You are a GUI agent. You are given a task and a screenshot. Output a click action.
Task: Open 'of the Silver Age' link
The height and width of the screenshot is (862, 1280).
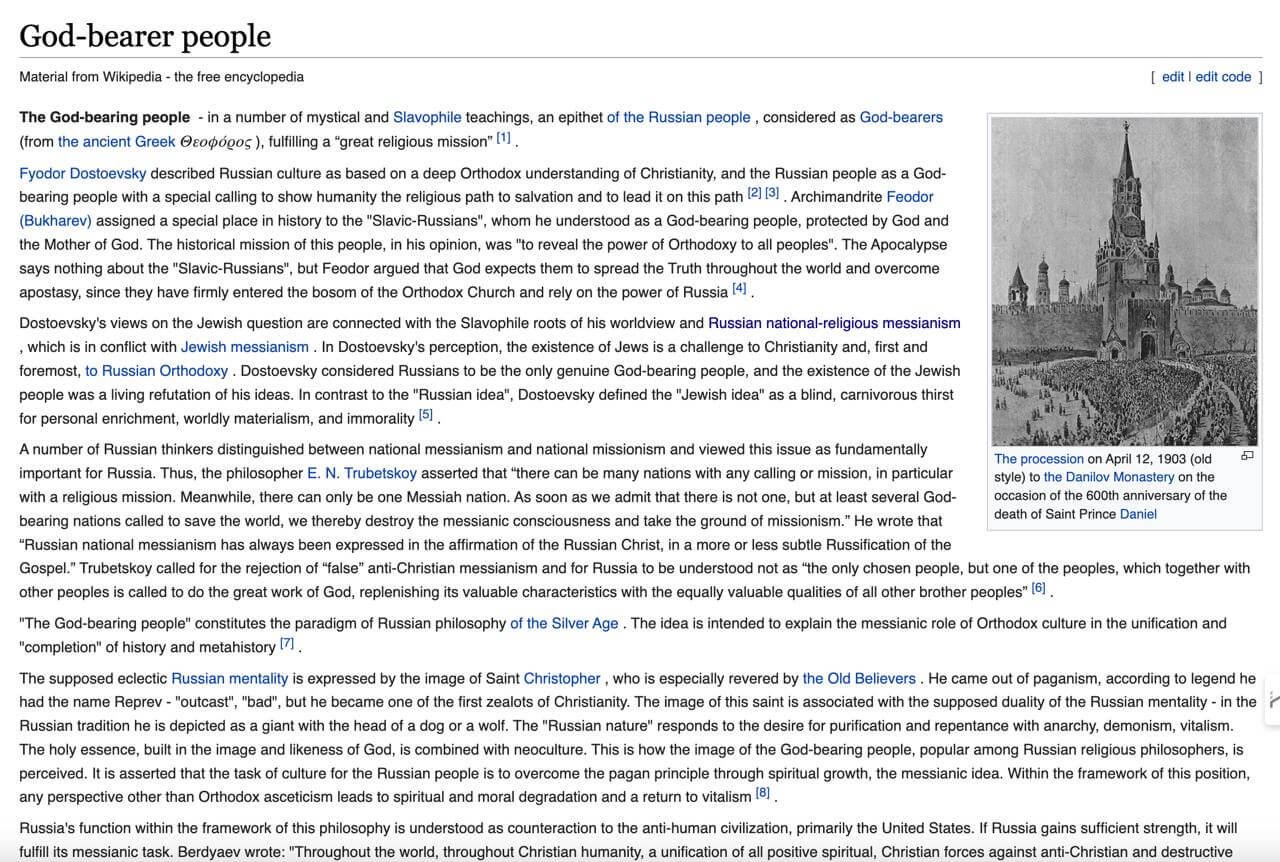tap(564, 623)
